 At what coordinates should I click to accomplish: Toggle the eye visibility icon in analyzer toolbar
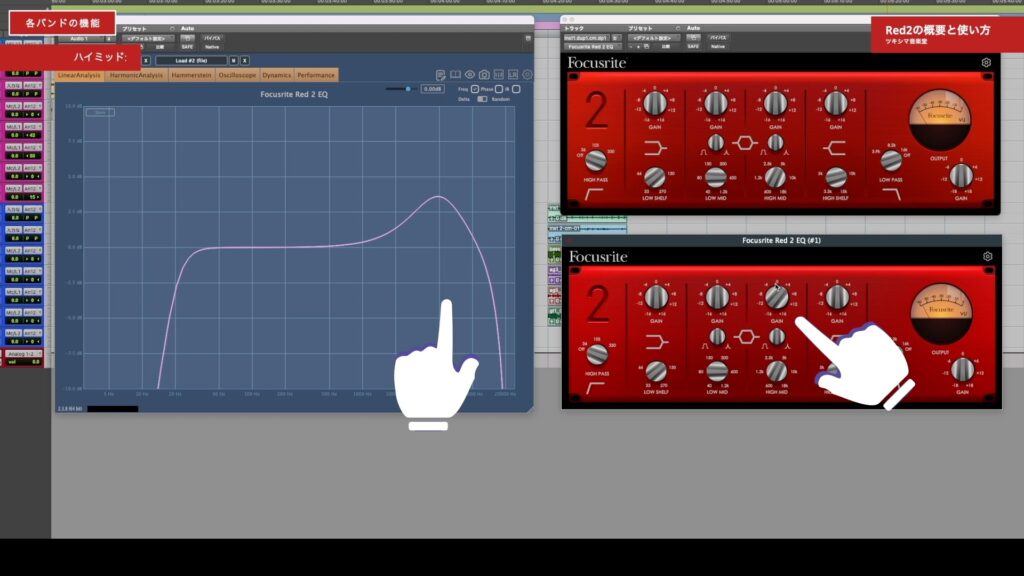click(470, 75)
